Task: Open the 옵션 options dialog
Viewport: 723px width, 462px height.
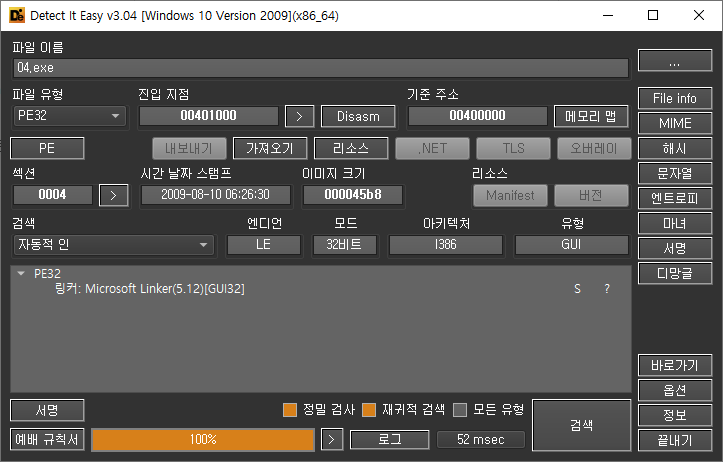Action: click(x=675, y=390)
